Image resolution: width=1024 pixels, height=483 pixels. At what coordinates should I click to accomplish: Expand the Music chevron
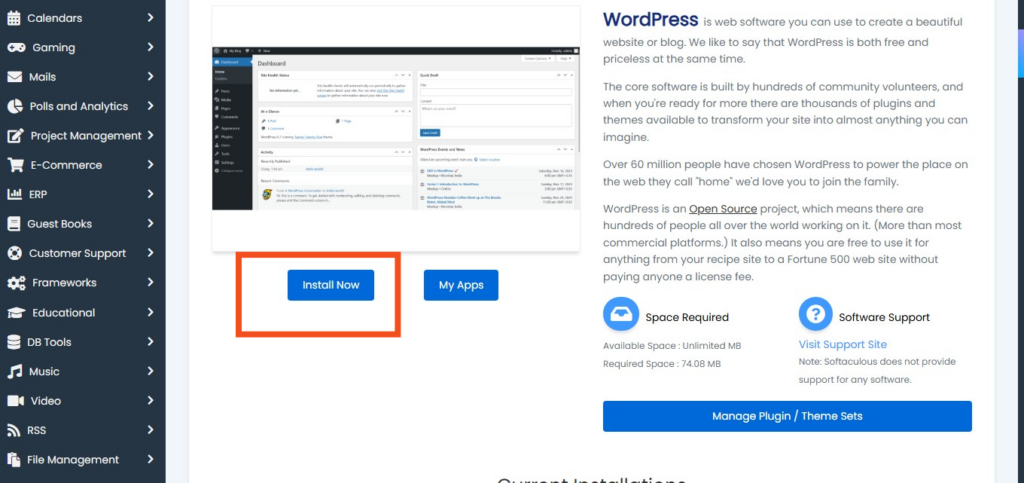151,371
